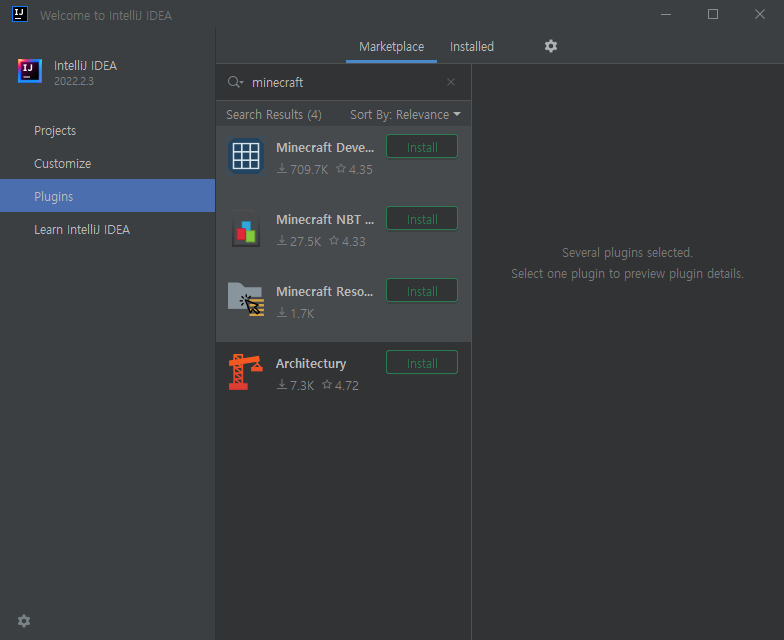Install the Architectury plugin

(422, 363)
